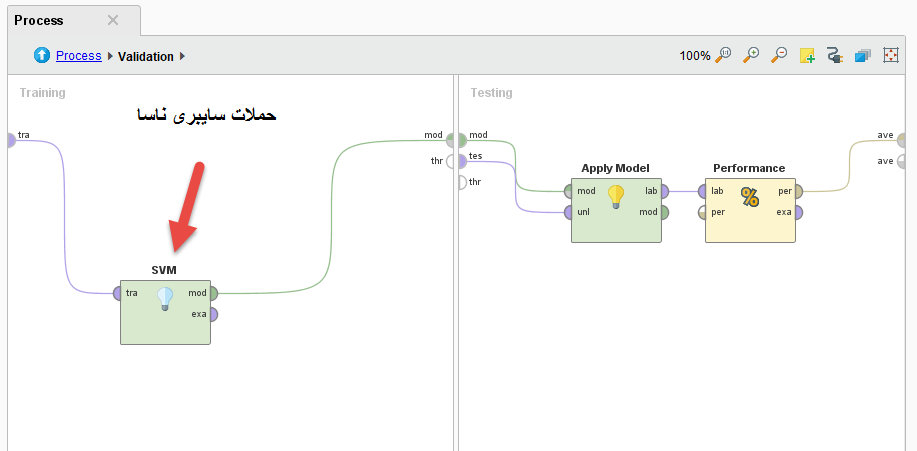Click Performance's exa output port

[798, 212]
